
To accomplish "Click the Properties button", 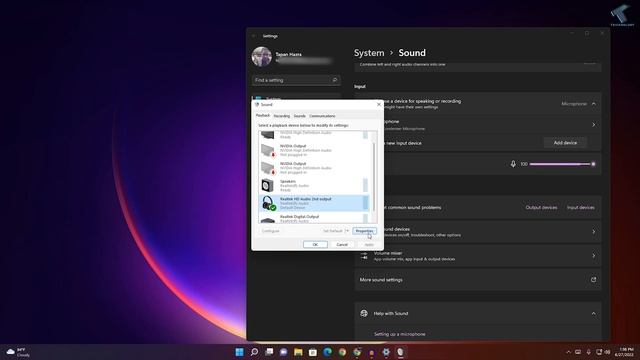I will [364, 231].
